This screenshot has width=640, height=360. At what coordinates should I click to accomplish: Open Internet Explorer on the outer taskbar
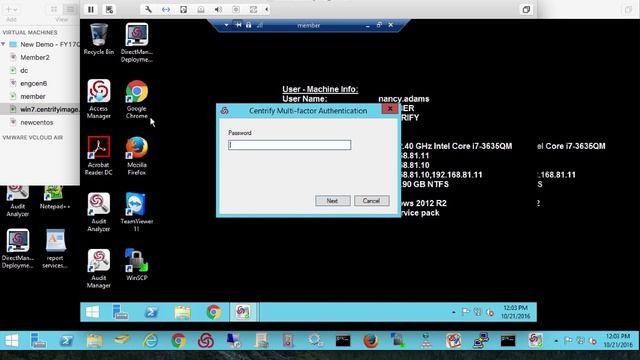point(151,340)
